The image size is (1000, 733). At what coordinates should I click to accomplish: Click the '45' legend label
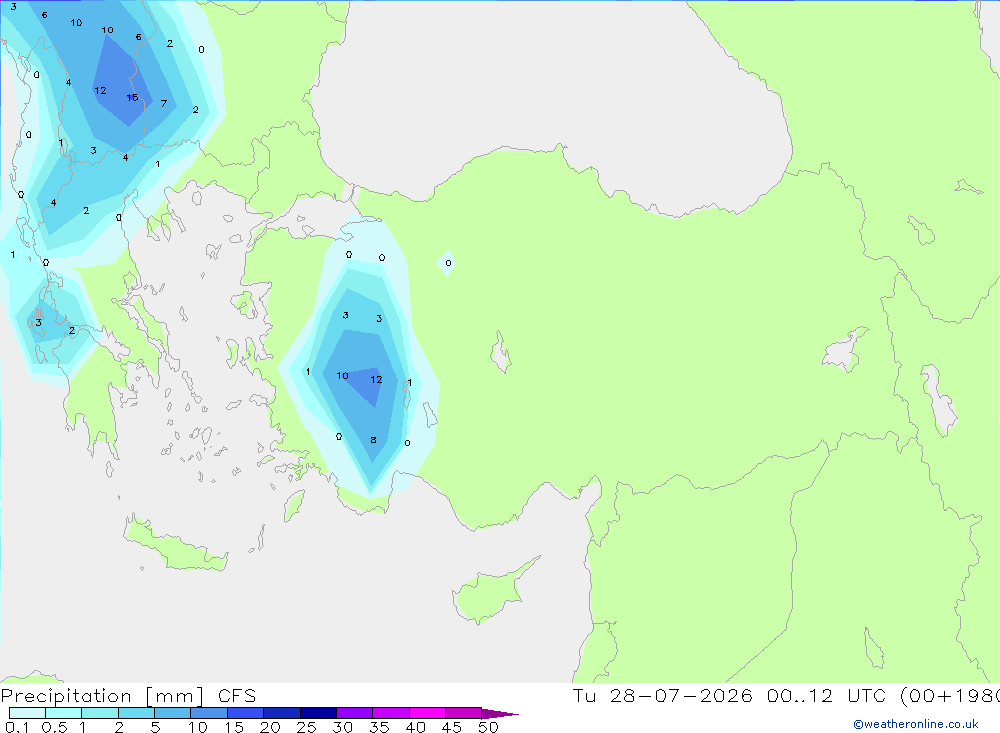[452, 727]
